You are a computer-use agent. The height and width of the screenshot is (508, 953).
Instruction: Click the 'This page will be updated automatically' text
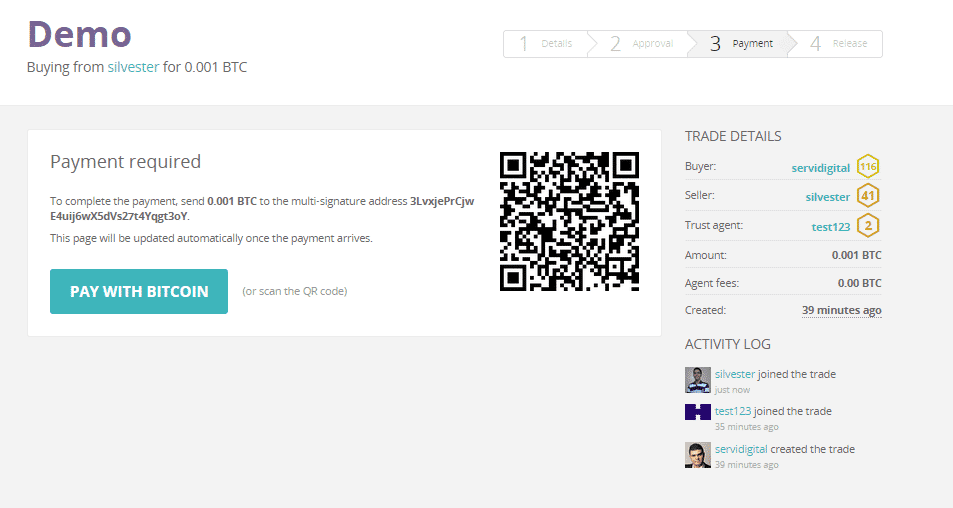click(212, 238)
